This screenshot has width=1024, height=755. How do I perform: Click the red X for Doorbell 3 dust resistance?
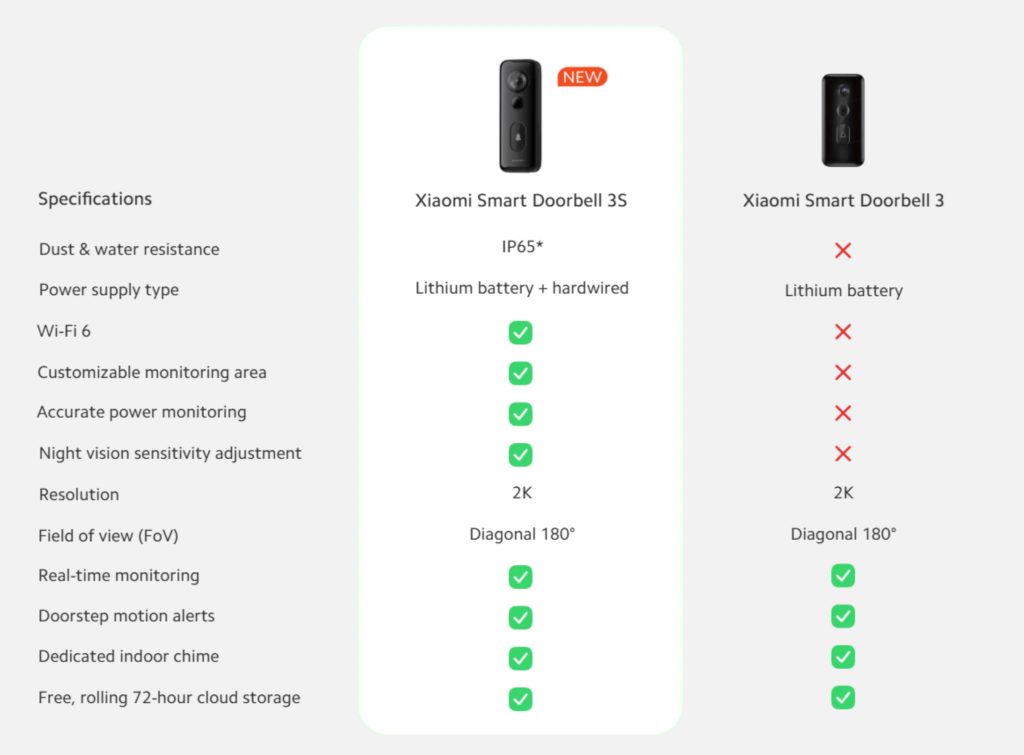click(x=843, y=250)
